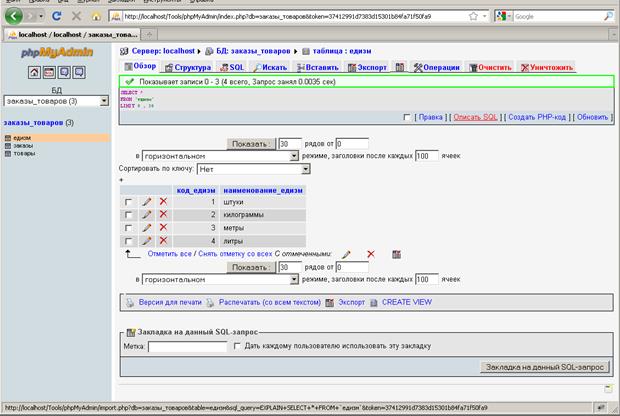Edit row 1 'штуки' with the pencil icon
The height and width of the screenshot is (416, 620).
[x=147, y=202]
